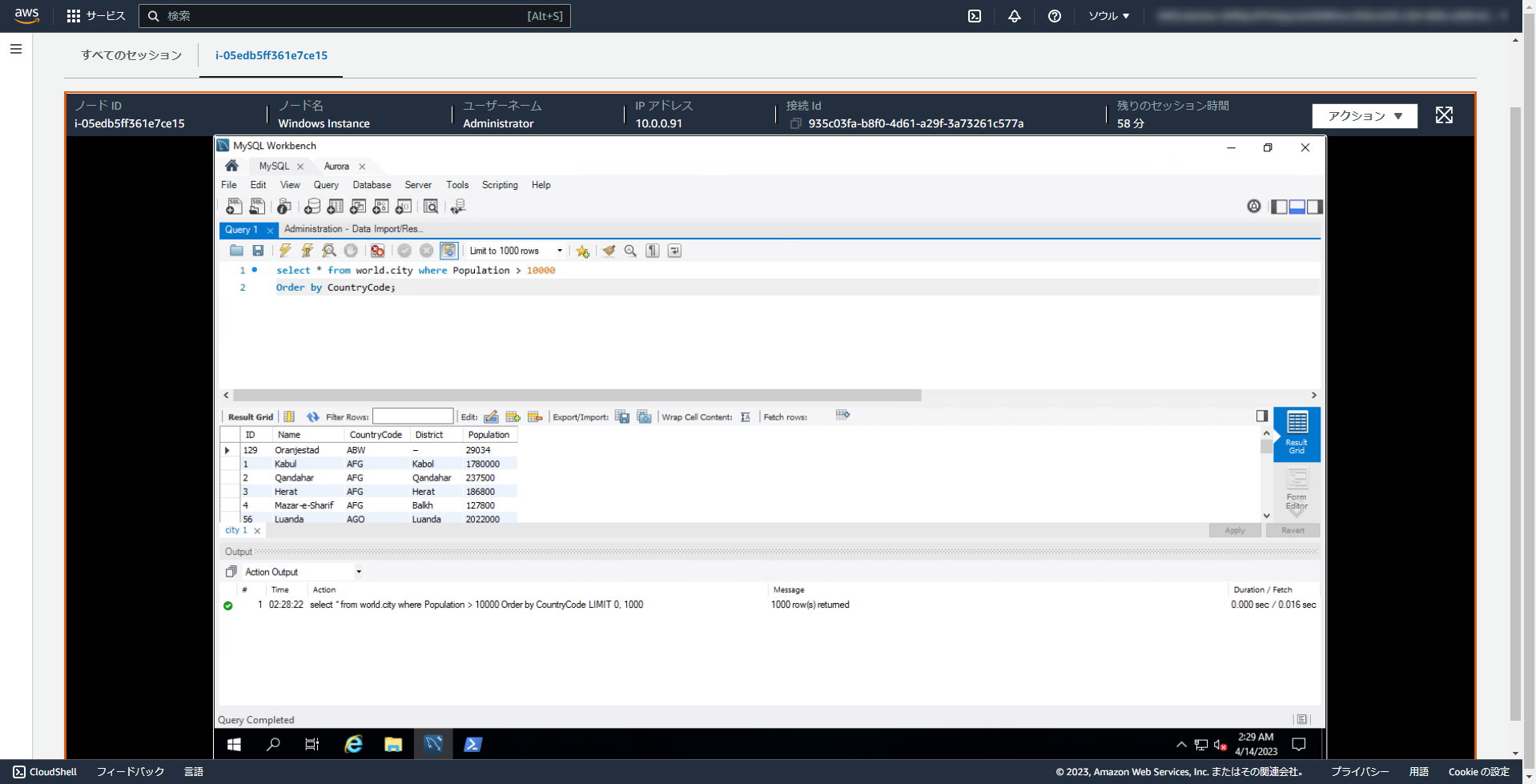
Task: Toggle the Result Grid side panel
Action: [x=1262, y=416]
